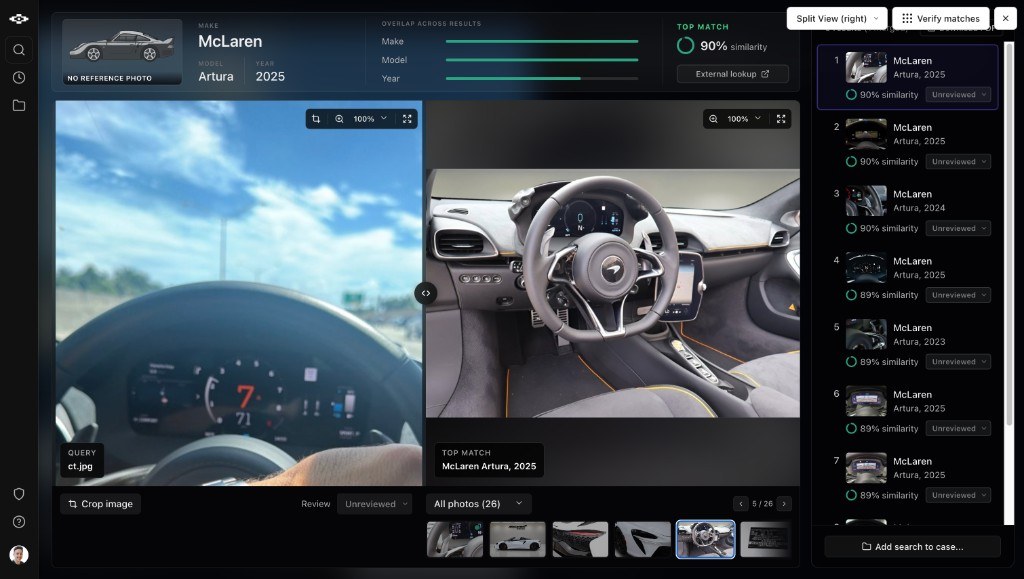The image size is (1024, 579).
Task: Select result 2 McLaren Artura 2025
Action: (908, 144)
